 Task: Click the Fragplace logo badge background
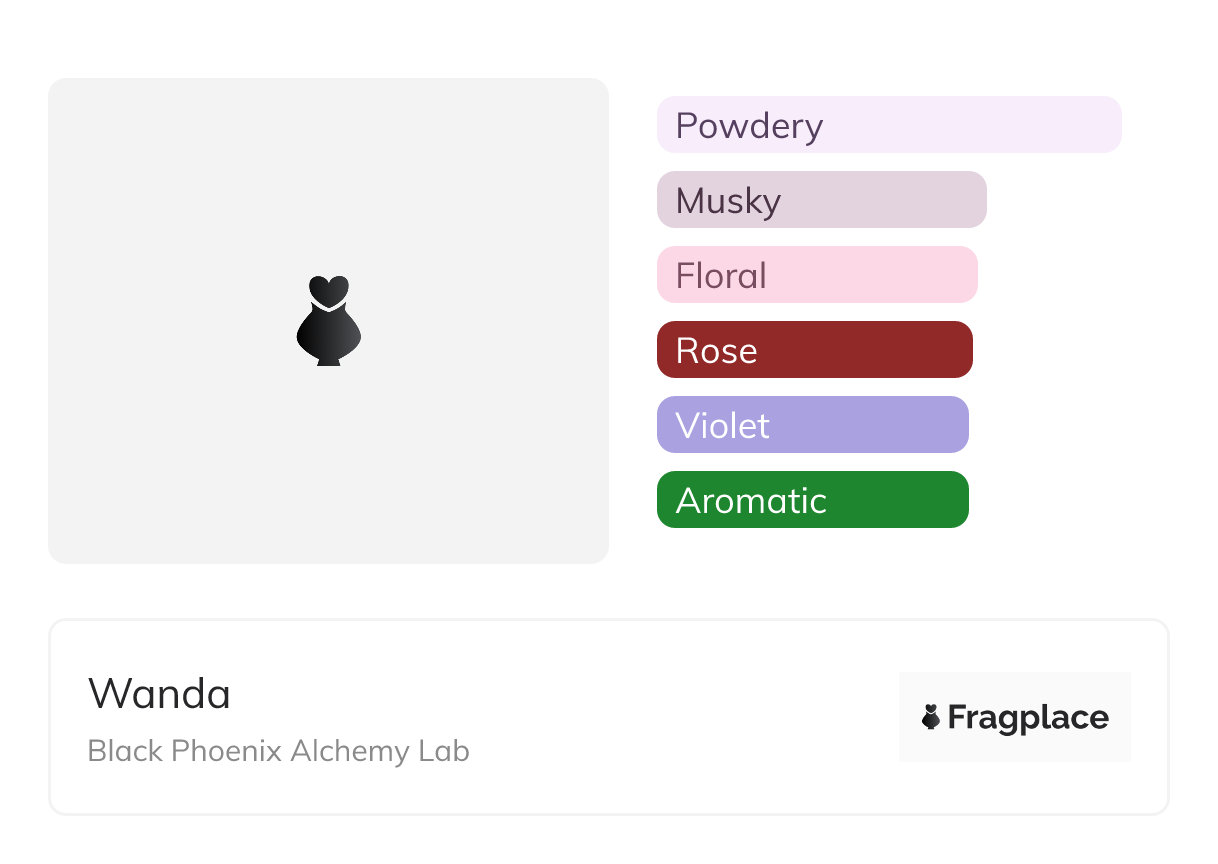tap(1015, 717)
